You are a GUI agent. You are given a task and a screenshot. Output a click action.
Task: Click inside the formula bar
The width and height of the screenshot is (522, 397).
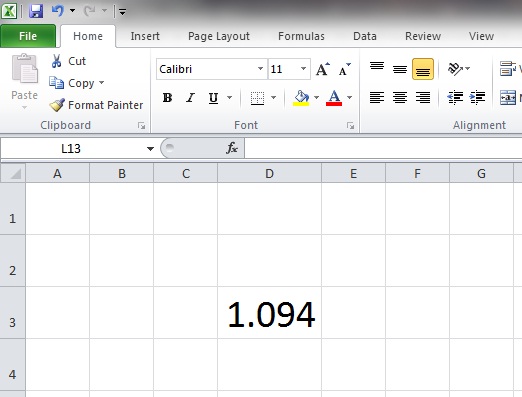click(383, 148)
